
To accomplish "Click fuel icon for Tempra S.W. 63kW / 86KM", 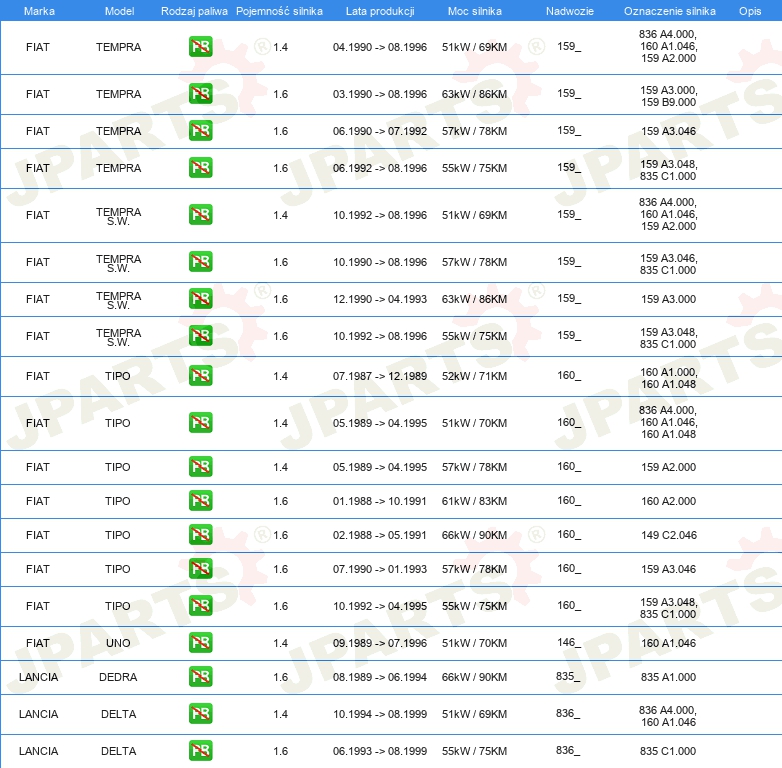I will point(200,299).
